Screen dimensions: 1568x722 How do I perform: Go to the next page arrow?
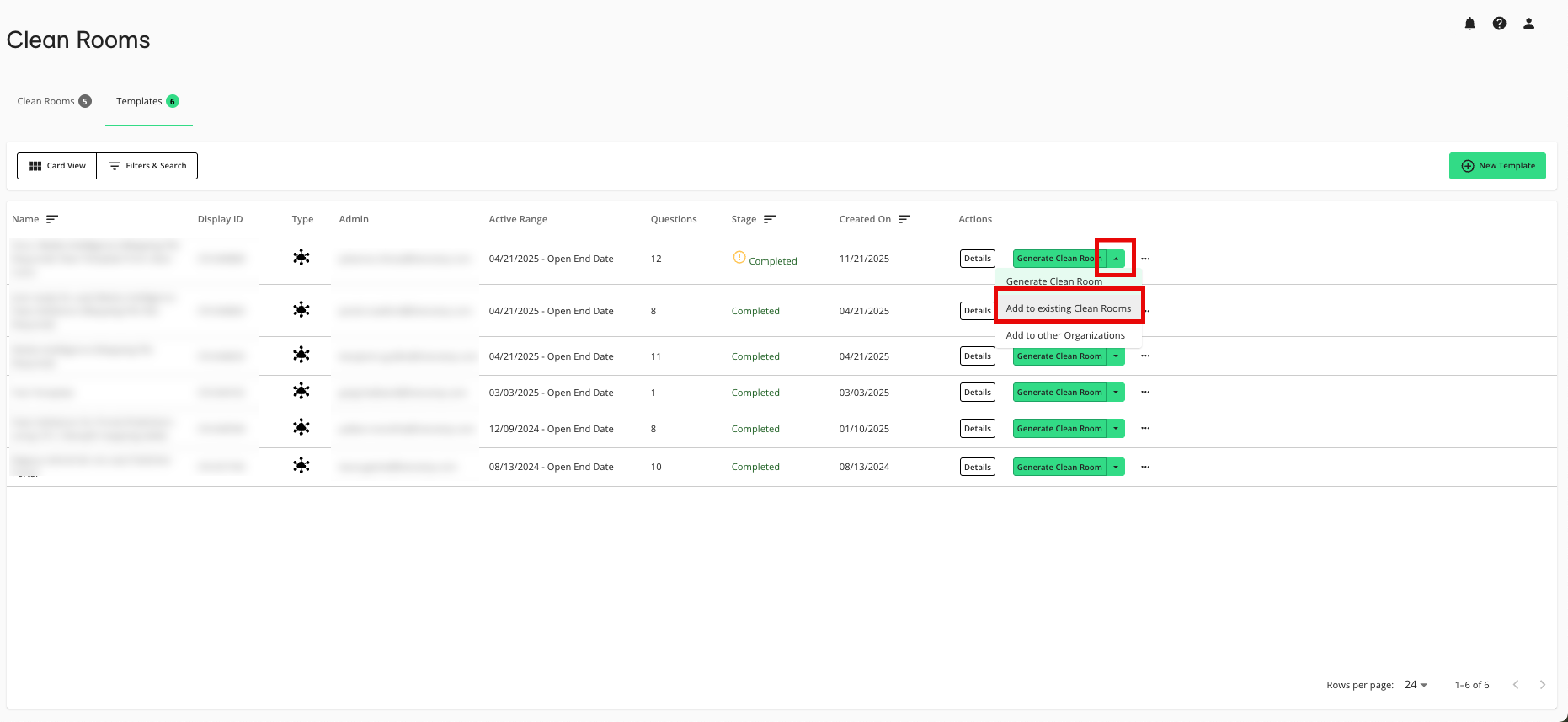click(x=1543, y=685)
